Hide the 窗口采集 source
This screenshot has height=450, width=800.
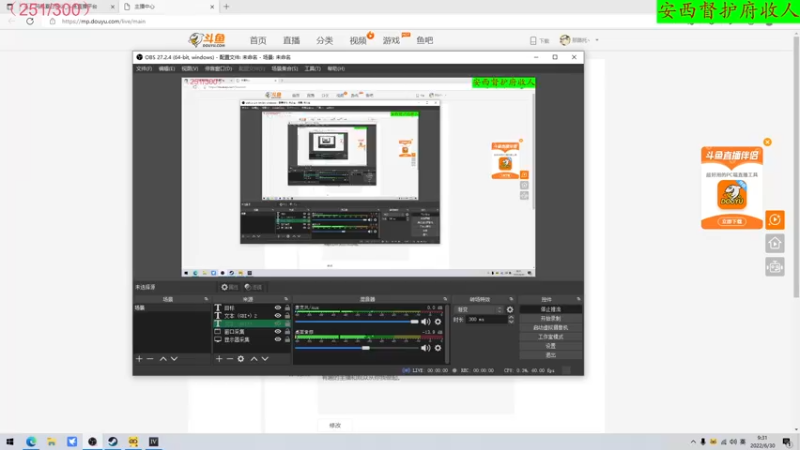pyautogui.click(x=278, y=332)
